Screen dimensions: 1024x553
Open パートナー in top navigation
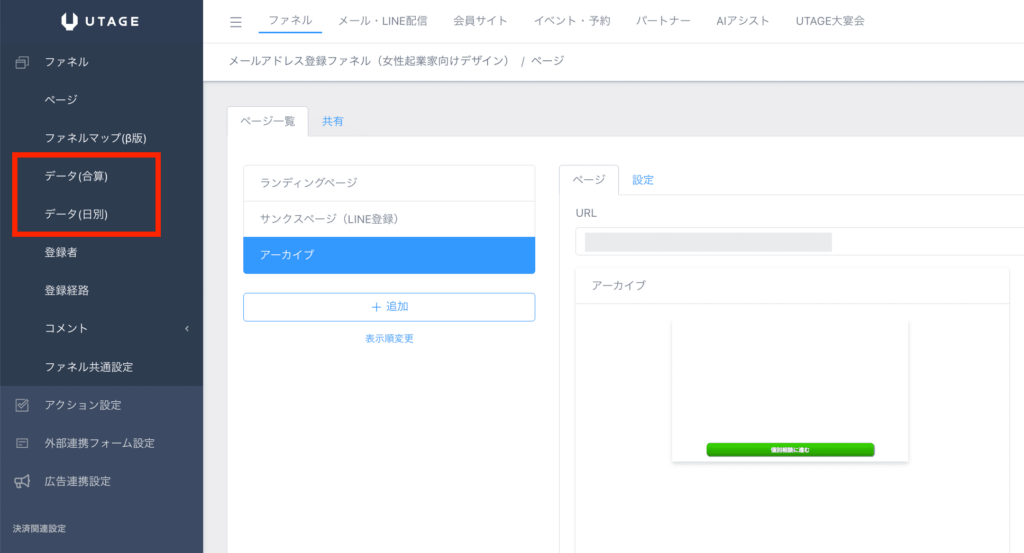pyautogui.click(x=663, y=21)
